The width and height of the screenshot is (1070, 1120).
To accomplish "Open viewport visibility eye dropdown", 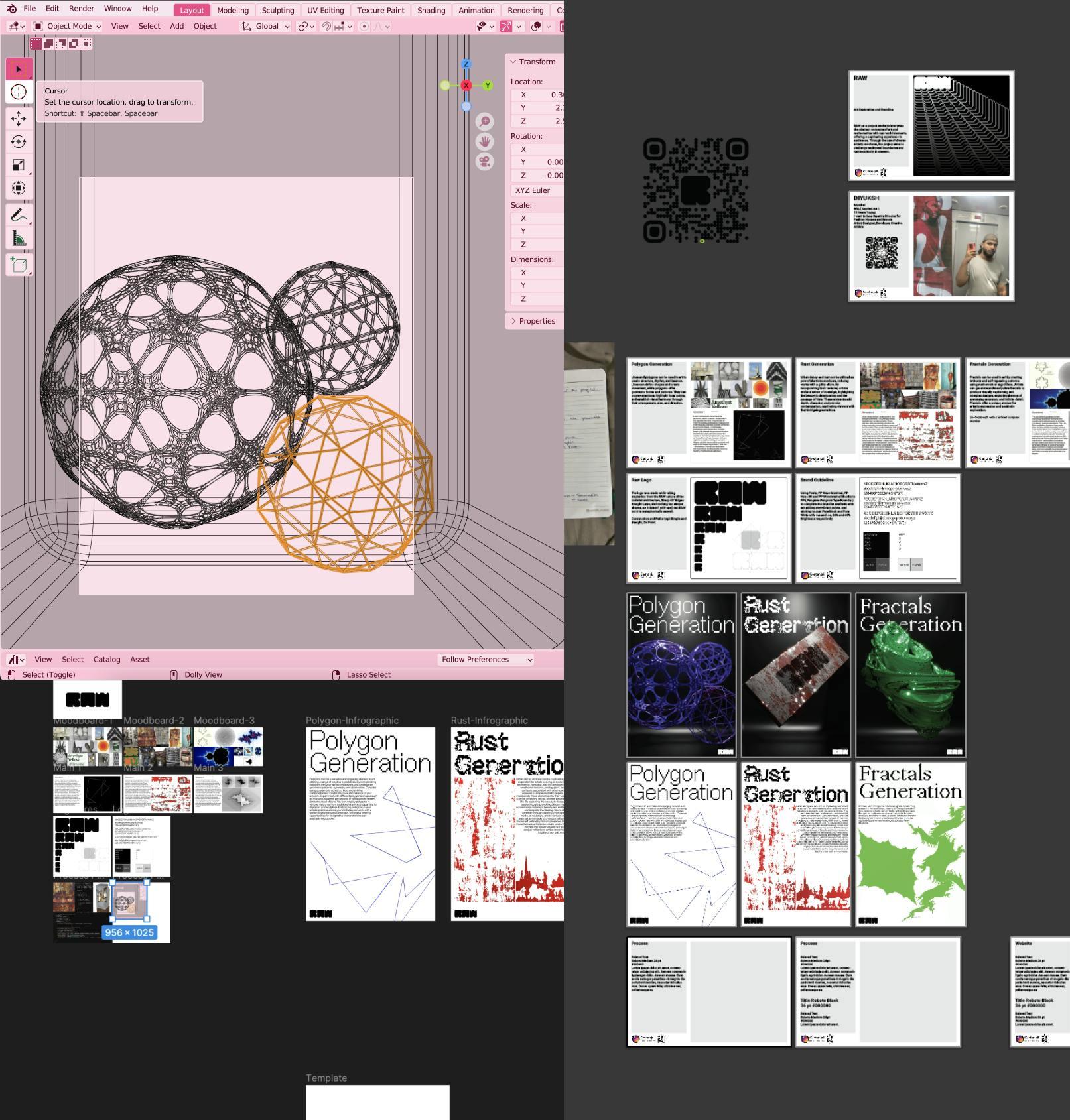I will click(486, 27).
